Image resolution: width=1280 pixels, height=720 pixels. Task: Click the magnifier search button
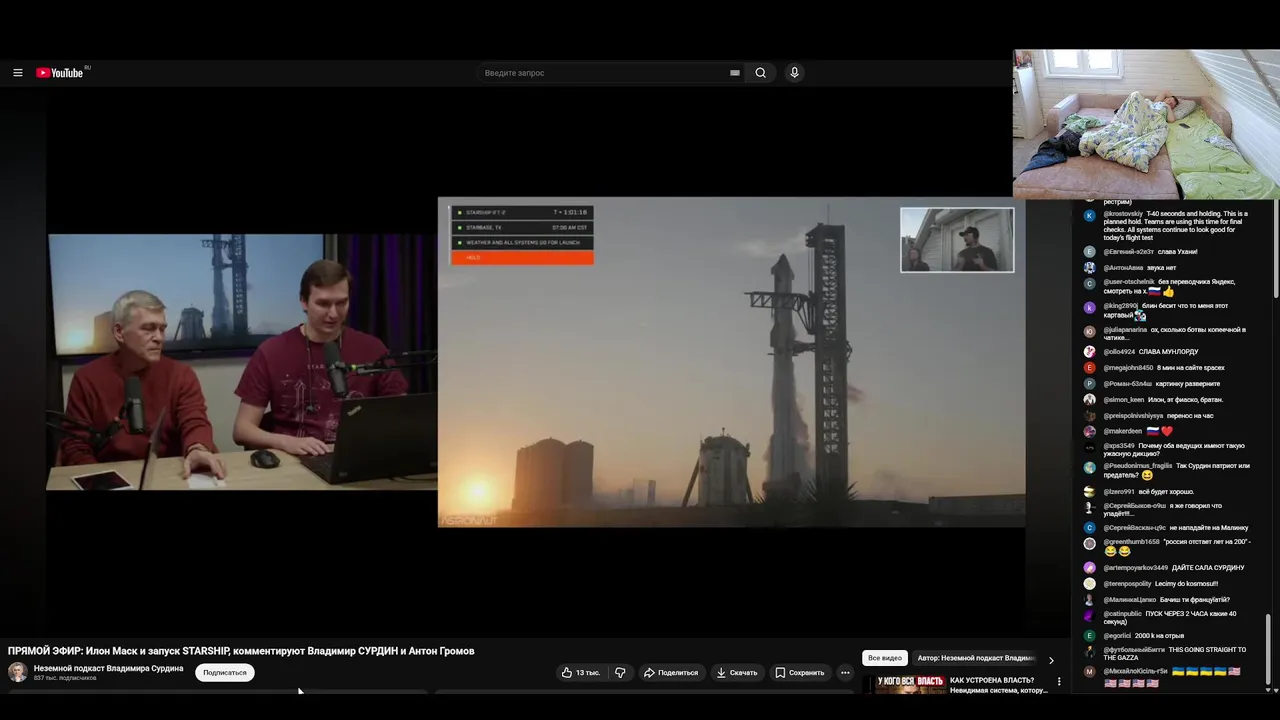tap(761, 73)
